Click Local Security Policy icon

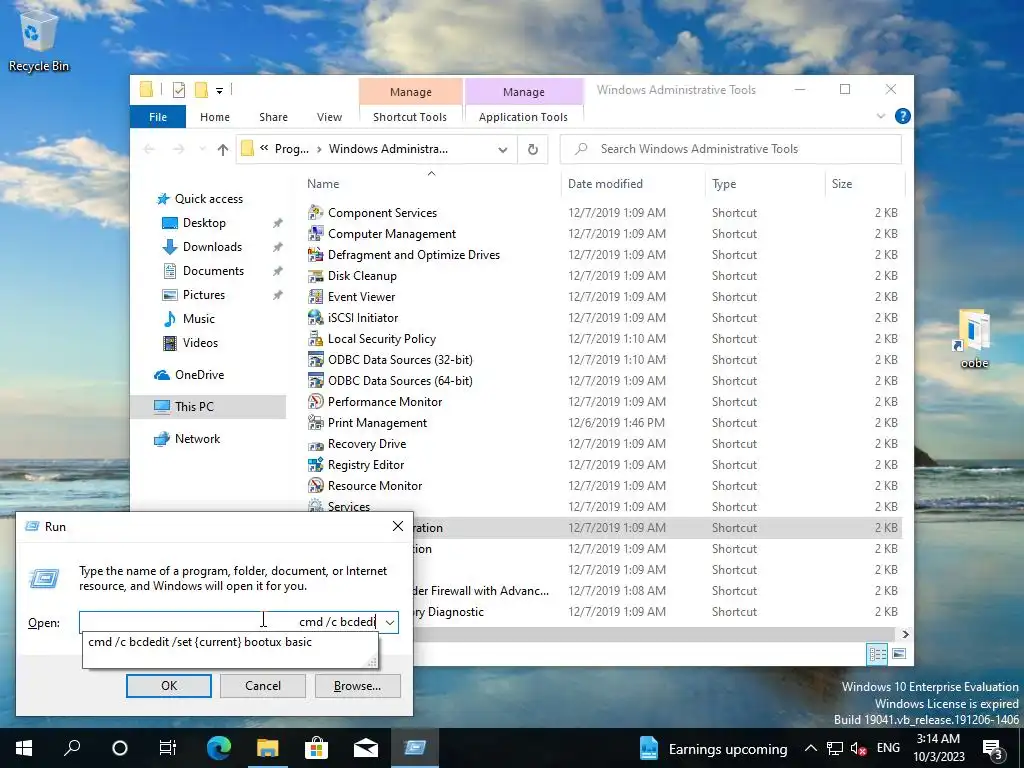tap(315, 338)
